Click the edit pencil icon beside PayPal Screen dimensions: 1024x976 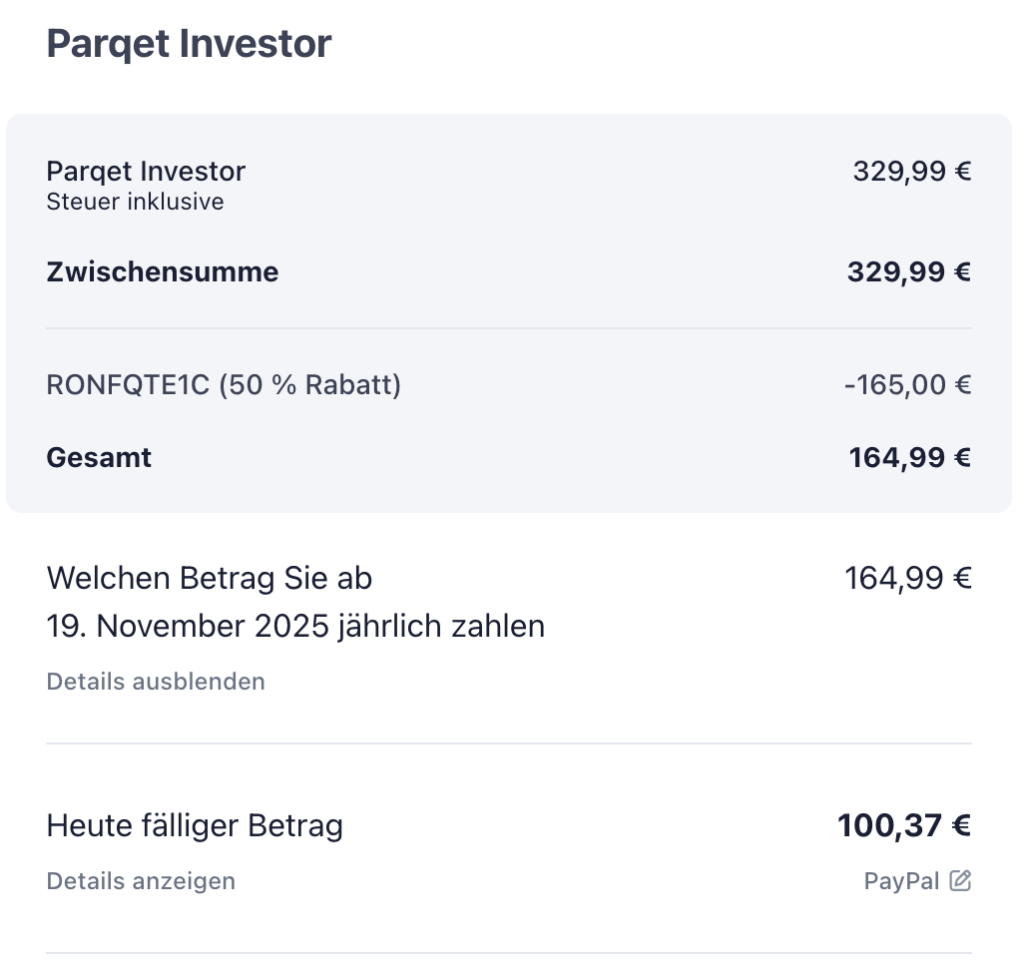(960, 881)
